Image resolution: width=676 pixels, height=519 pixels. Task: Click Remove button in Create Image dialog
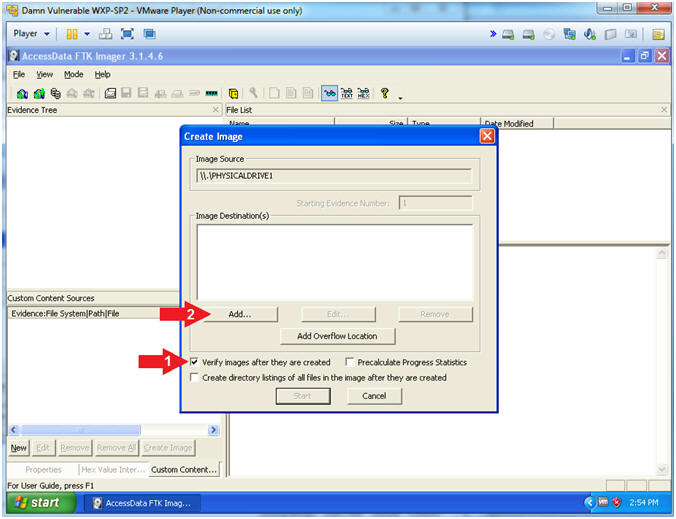coord(435,314)
